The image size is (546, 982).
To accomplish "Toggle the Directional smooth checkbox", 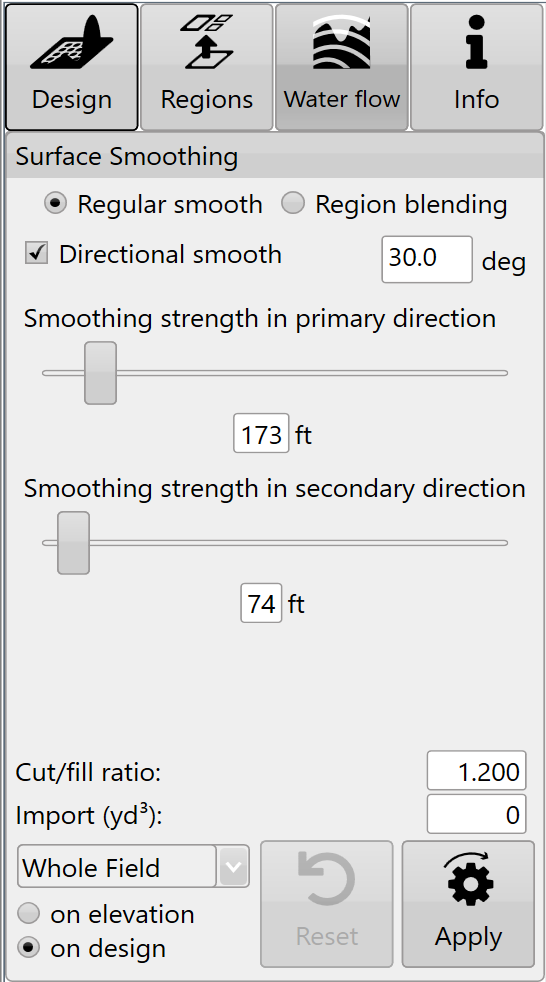I will tap(36, 253).
